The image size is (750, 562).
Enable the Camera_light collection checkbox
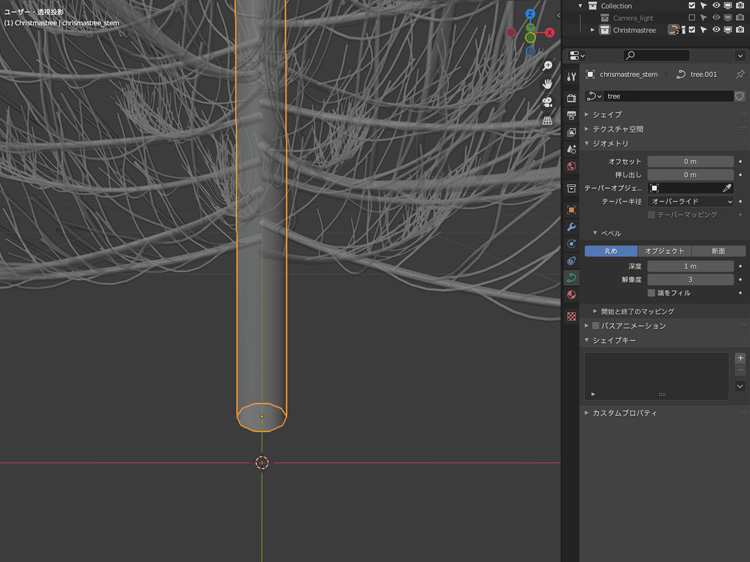pyautogui.click(x=692, y=18)
